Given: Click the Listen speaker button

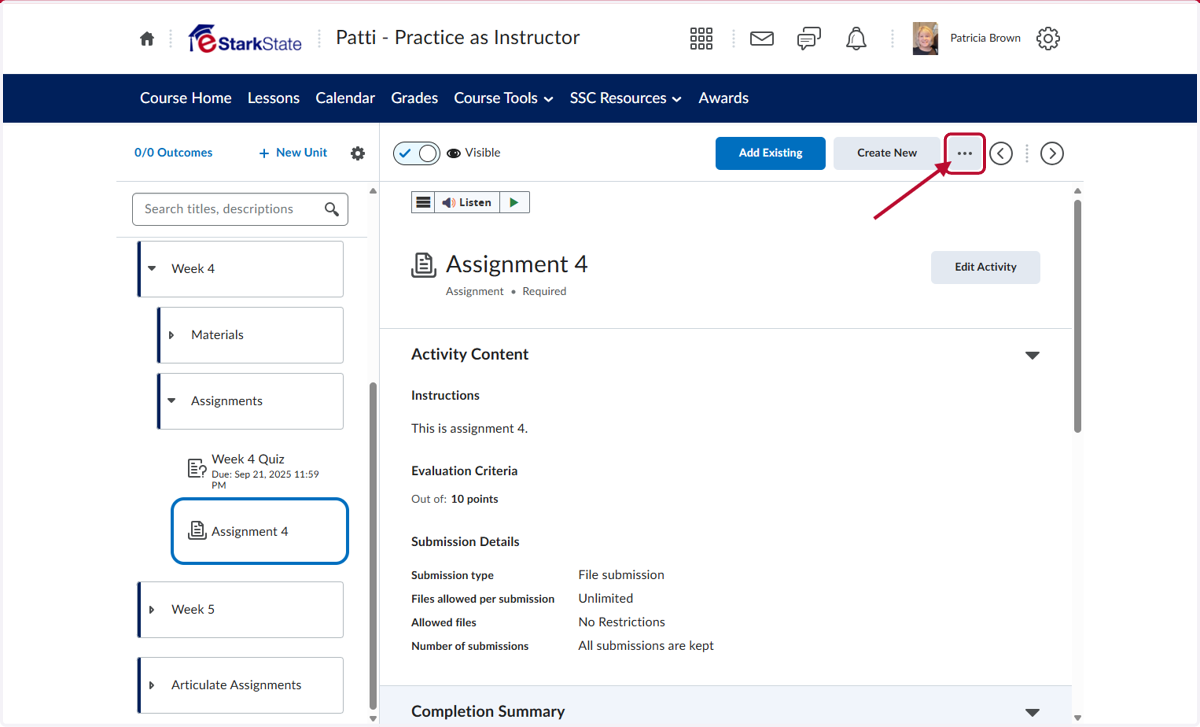Looking at the screenshot, I should (x=467, y=202).
